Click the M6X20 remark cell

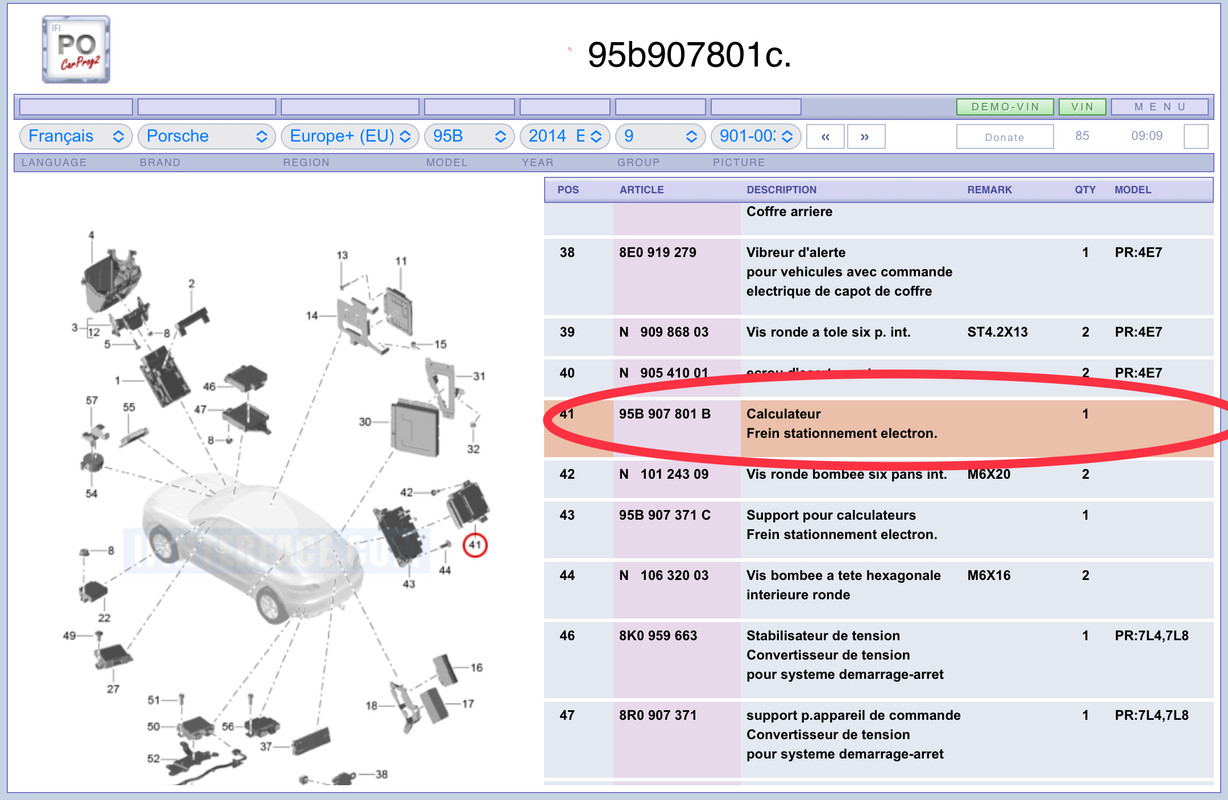click(x=988, y=474)
